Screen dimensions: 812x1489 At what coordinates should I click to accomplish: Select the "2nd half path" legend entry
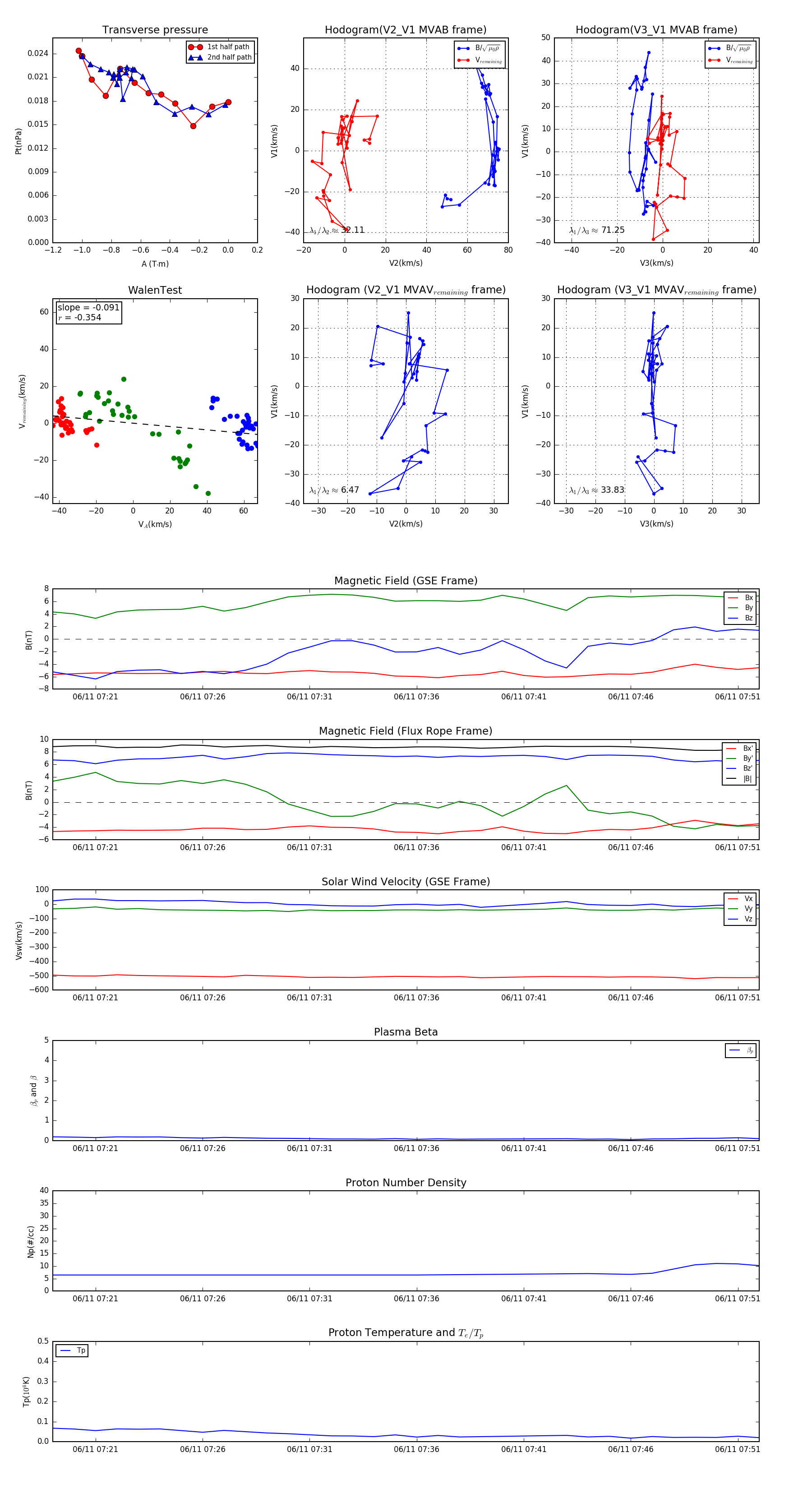pos(221,57)
